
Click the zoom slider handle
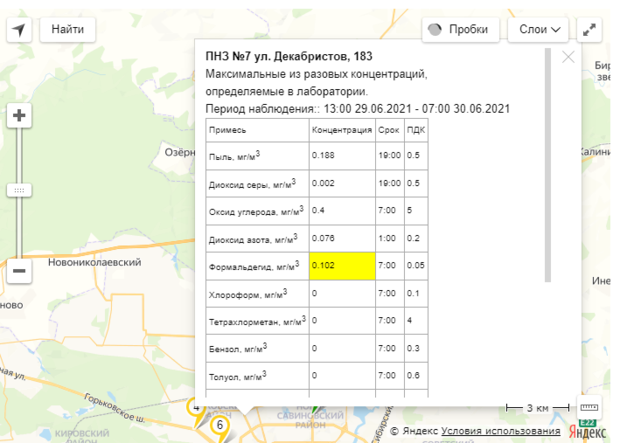click(19, 190)
